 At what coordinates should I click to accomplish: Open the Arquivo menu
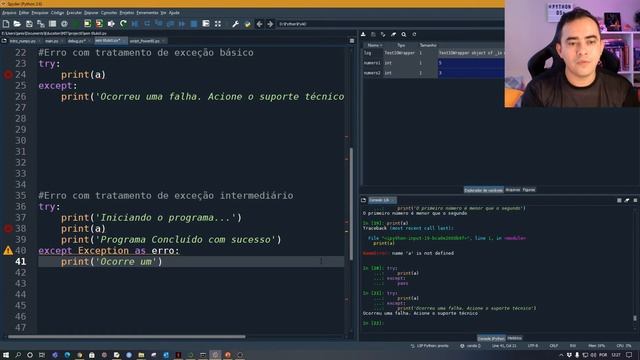pos(9,13)
